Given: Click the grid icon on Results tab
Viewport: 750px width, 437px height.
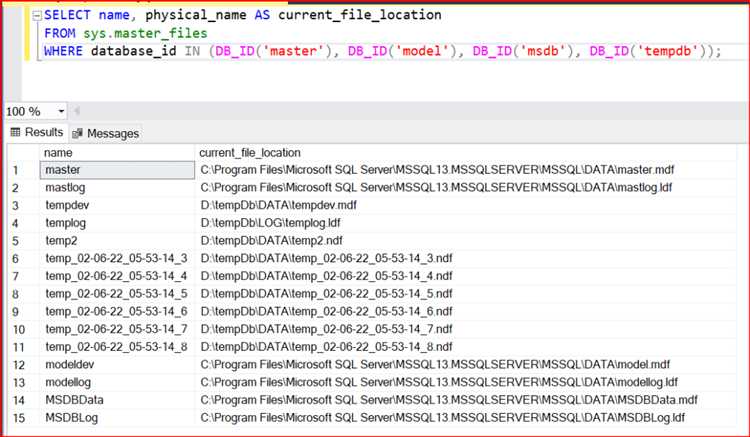Looking at the screenshot, I should 15,132.
